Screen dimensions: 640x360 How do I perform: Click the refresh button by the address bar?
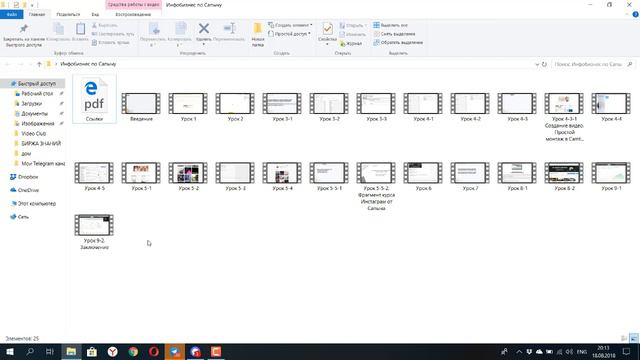tap(544, 64)
